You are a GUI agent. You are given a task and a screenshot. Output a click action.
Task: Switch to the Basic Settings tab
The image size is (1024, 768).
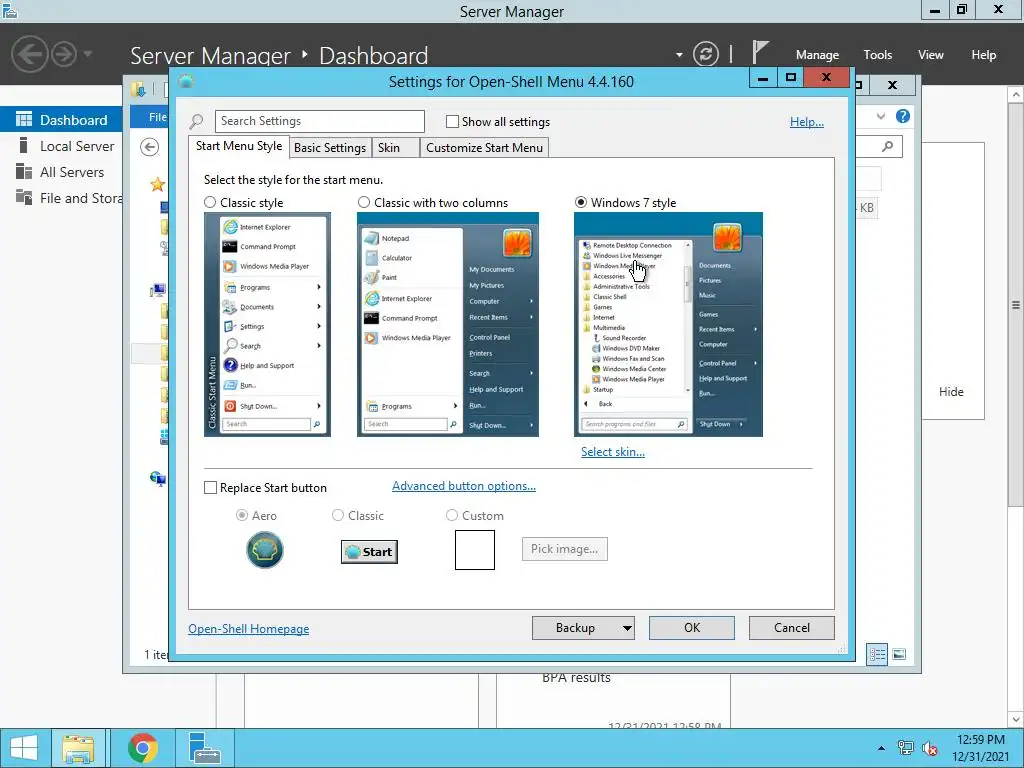(330, 148)
